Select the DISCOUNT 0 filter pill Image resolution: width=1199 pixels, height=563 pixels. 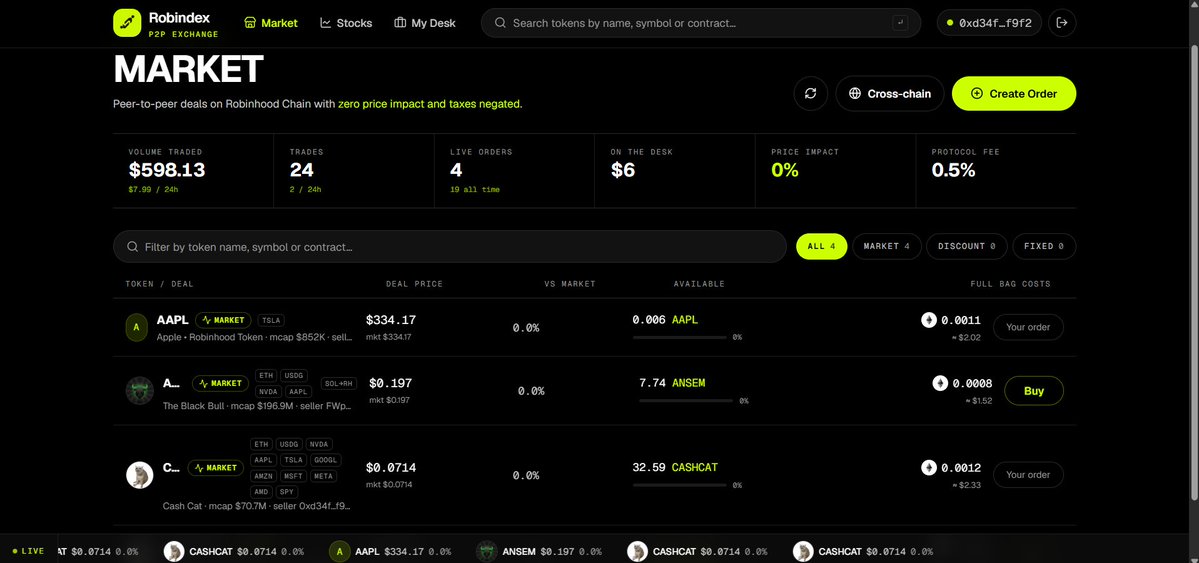[x=967, y=246]
